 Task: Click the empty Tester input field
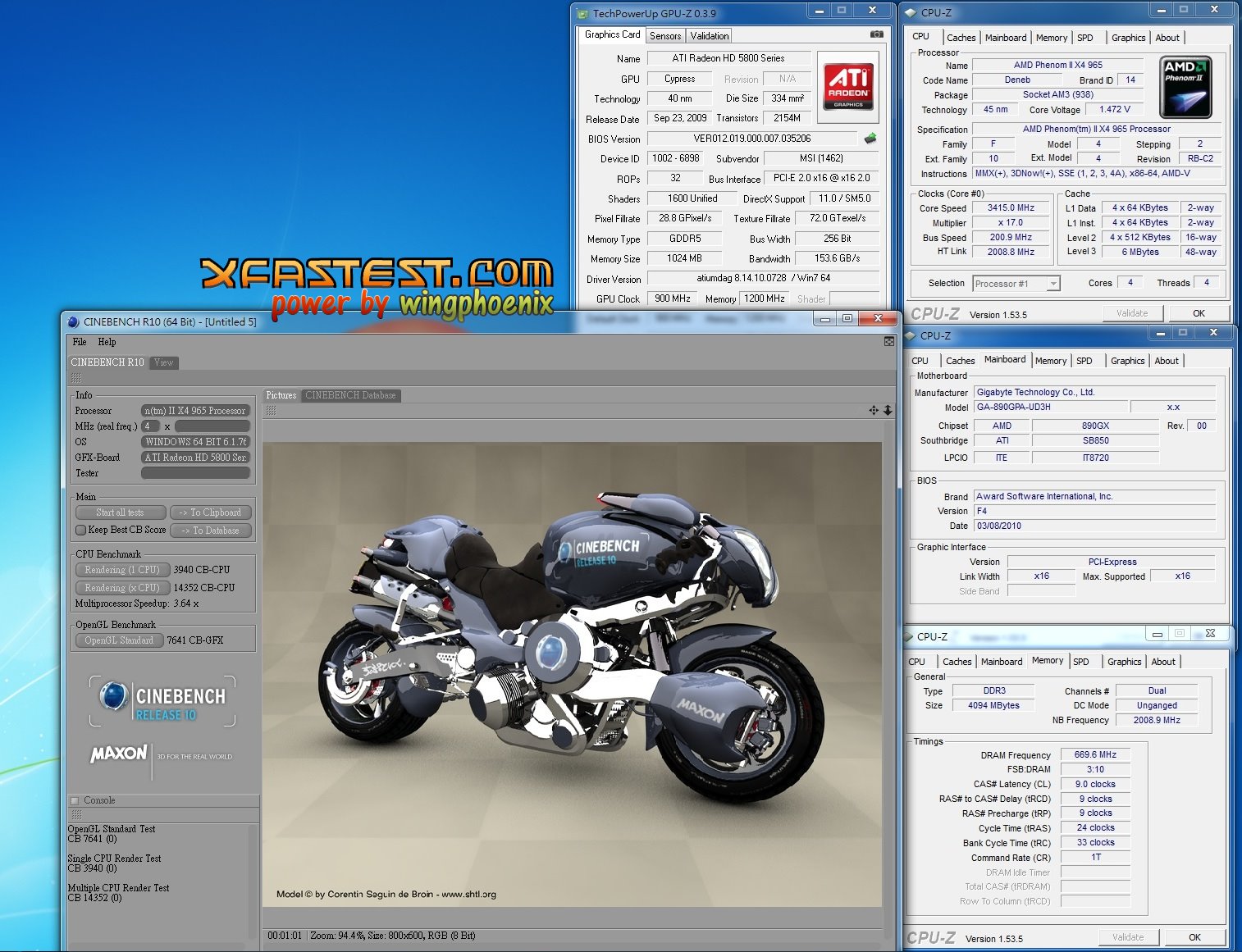(195, 473)
